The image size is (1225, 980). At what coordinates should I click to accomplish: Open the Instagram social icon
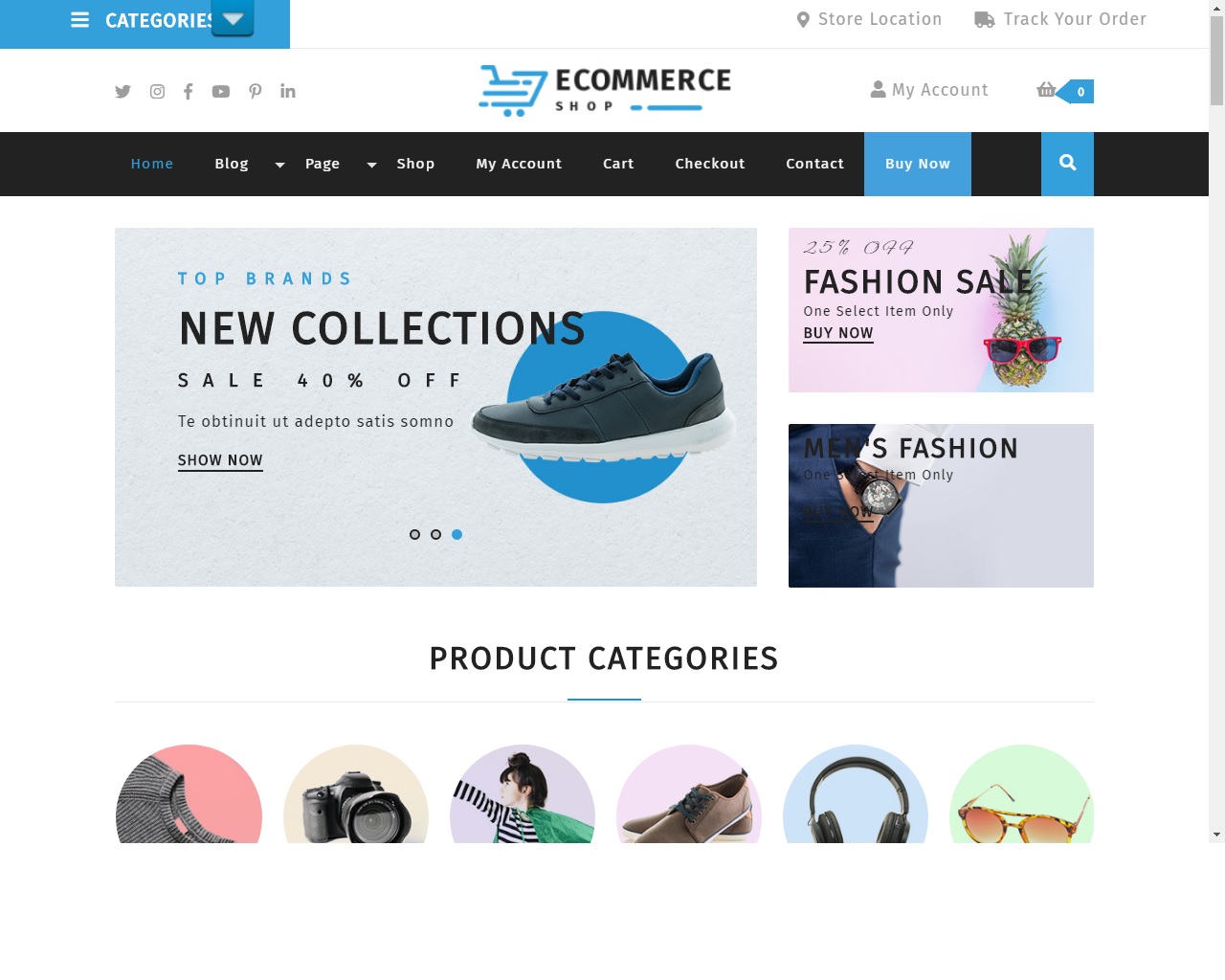click(x=157, y=92)
